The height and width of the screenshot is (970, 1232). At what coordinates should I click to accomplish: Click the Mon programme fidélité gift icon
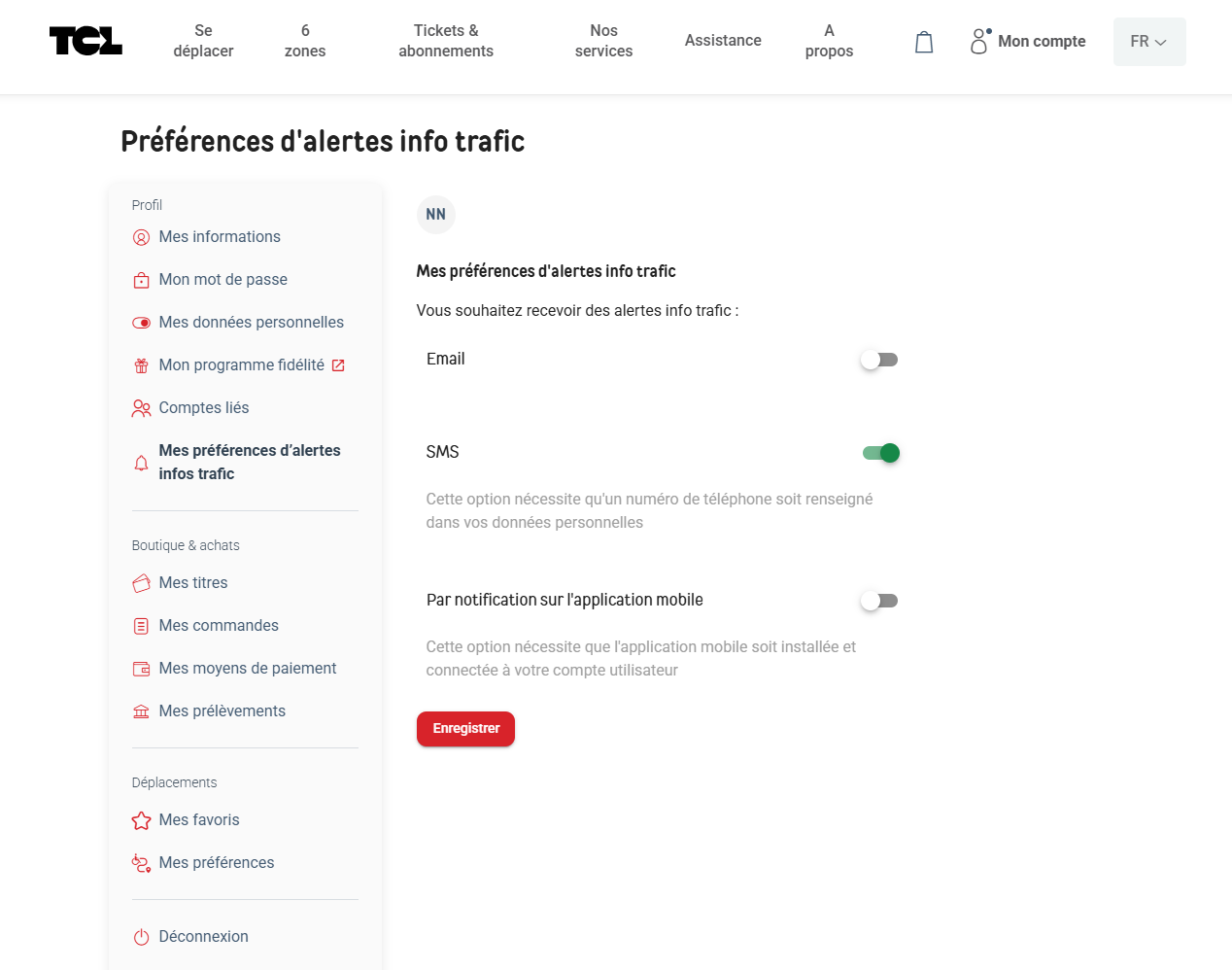point(141,365)
